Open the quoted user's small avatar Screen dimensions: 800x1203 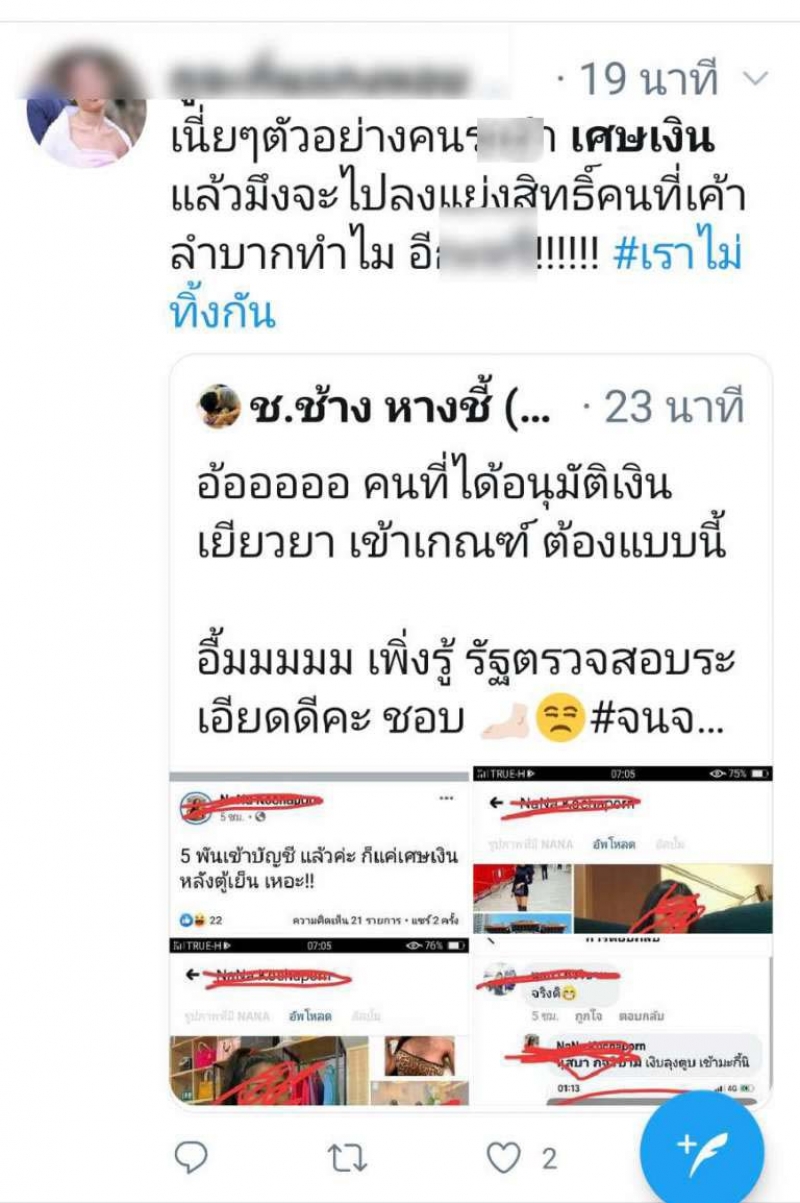tap(220, 406)
